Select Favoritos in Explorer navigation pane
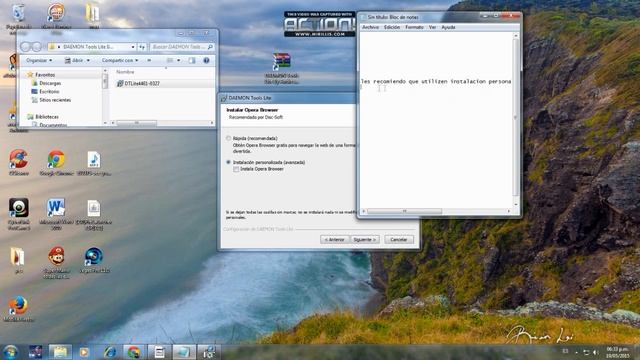 44,75
